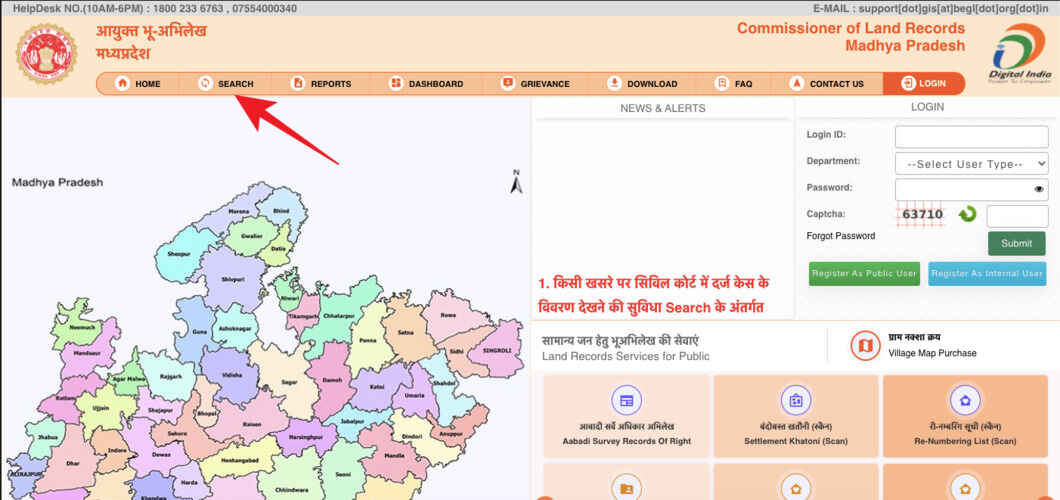Select Bhopal district on the map

[x=206, y=412]
